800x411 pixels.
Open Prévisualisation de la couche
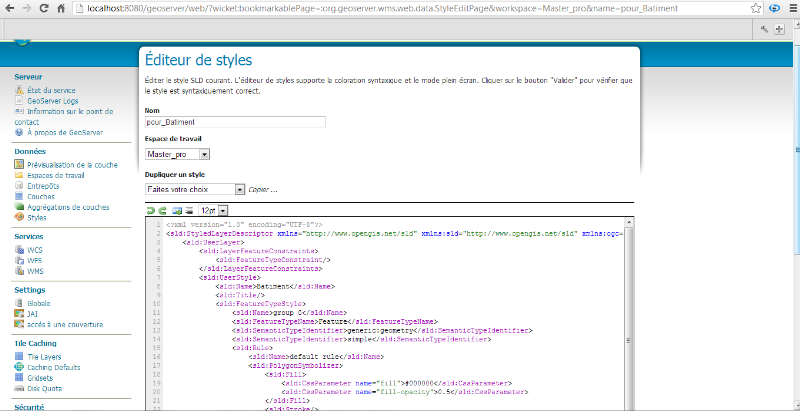71,165
